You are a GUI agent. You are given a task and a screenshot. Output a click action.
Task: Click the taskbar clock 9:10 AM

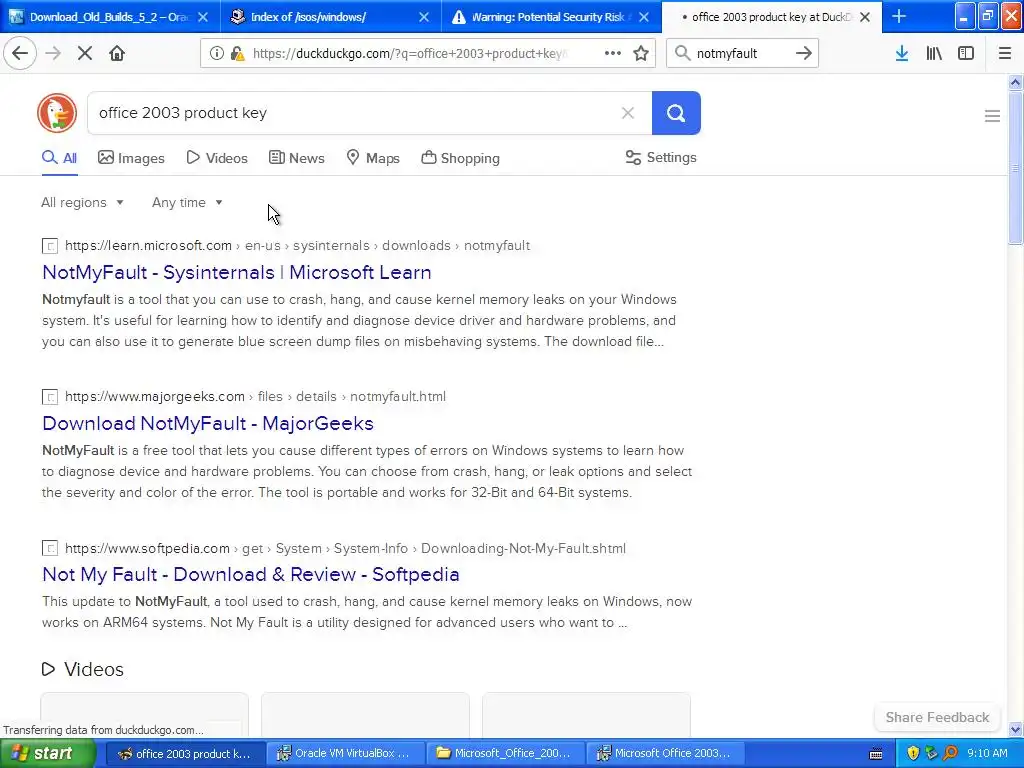(x=987, y=753)
